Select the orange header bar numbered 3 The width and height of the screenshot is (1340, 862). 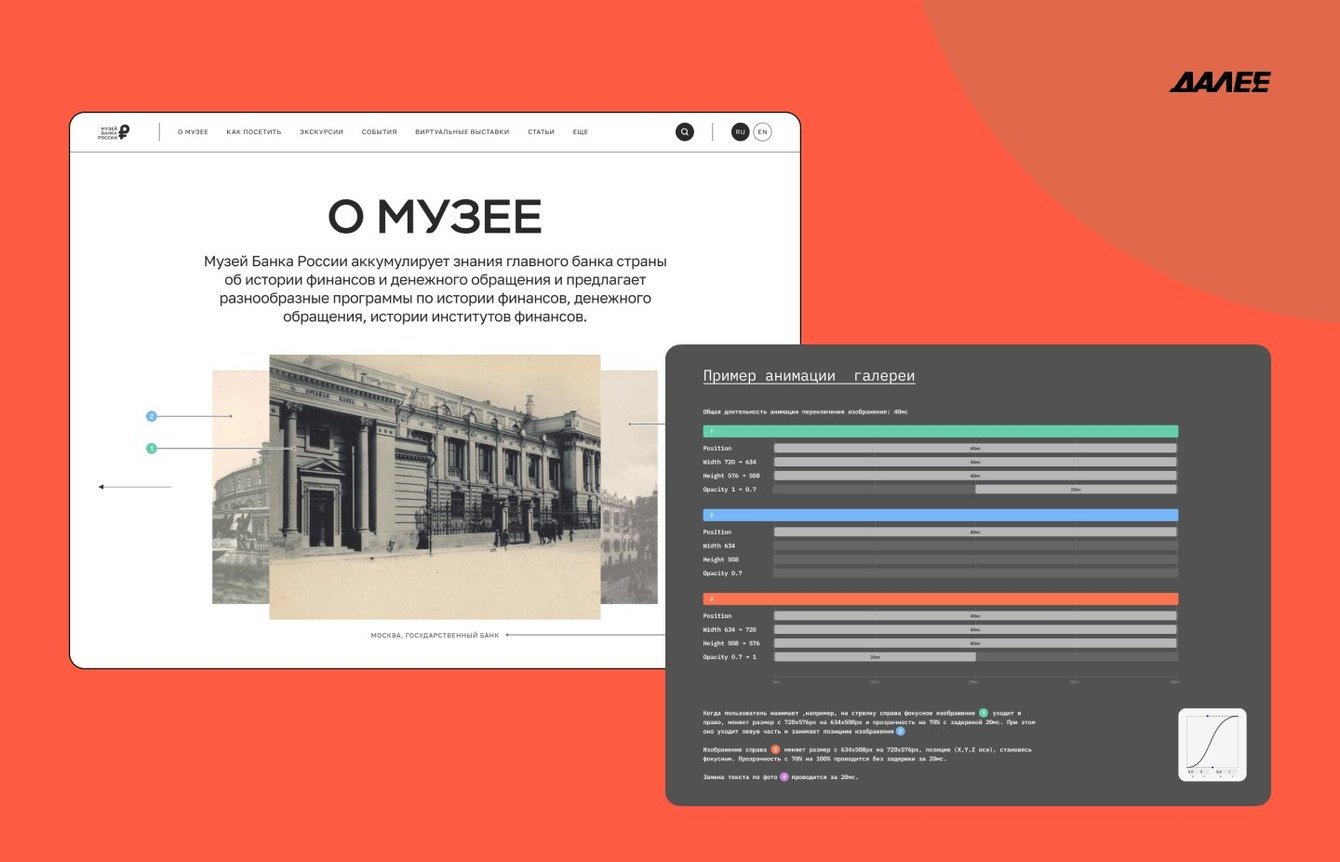(940, 599)
